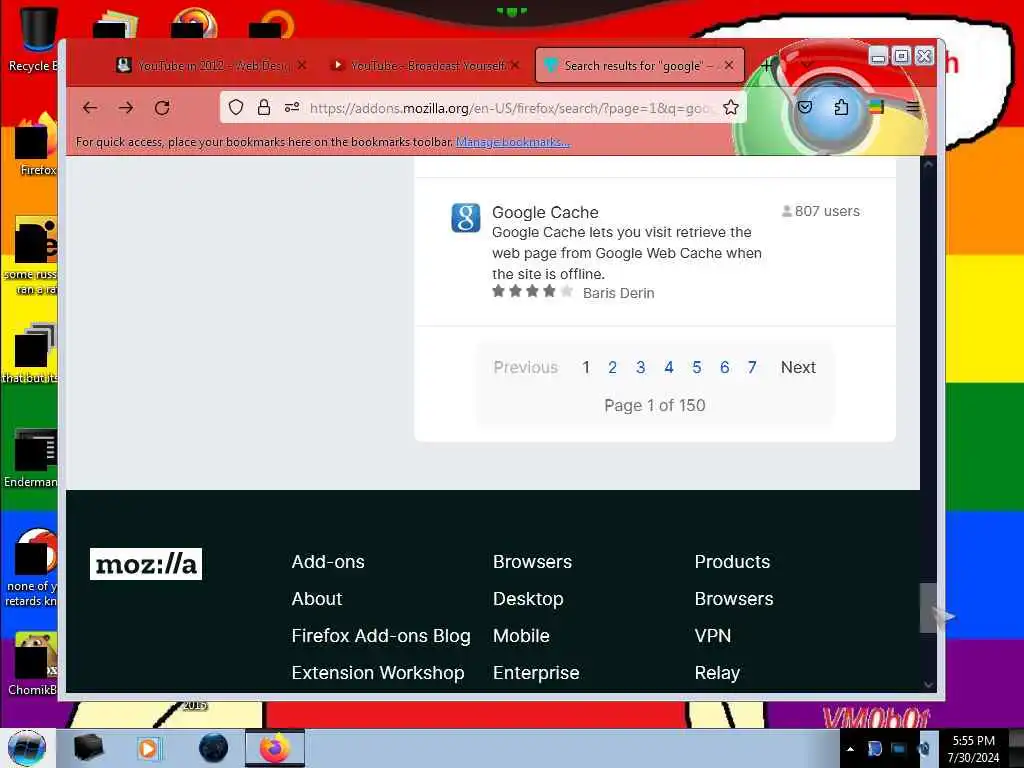
Task: Go back using the browser back arrow
Action: pyautogui.click(x=90, y=108)
